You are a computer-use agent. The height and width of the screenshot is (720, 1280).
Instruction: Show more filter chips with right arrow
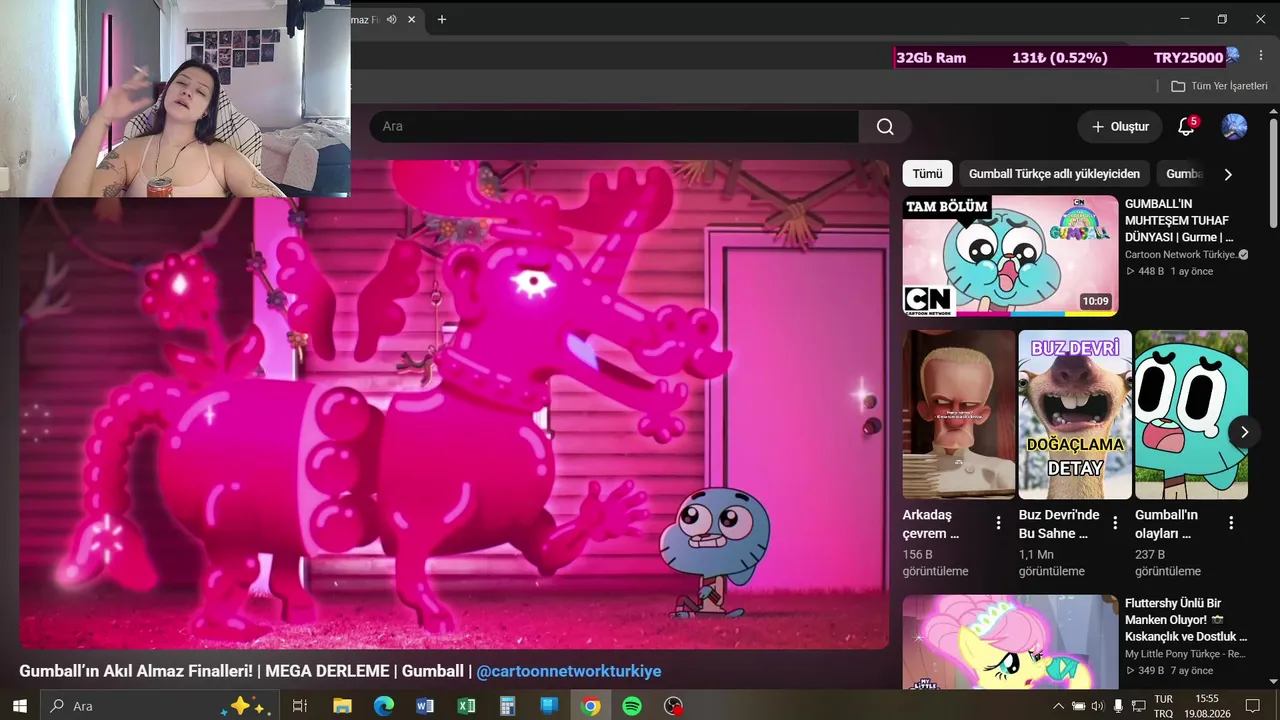(x=1228, y=174)
